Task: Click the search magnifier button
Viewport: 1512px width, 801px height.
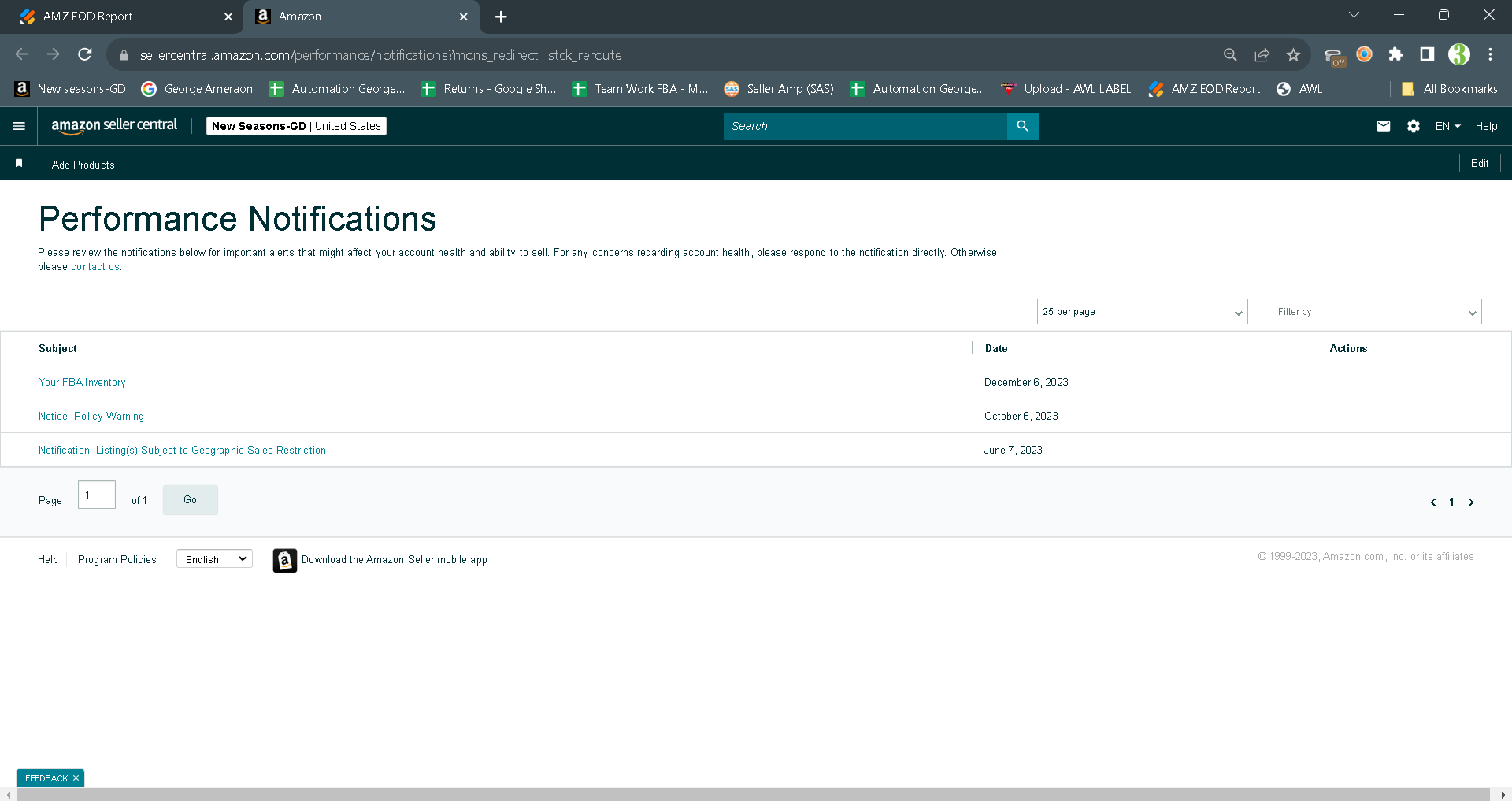Action: 1022,126
